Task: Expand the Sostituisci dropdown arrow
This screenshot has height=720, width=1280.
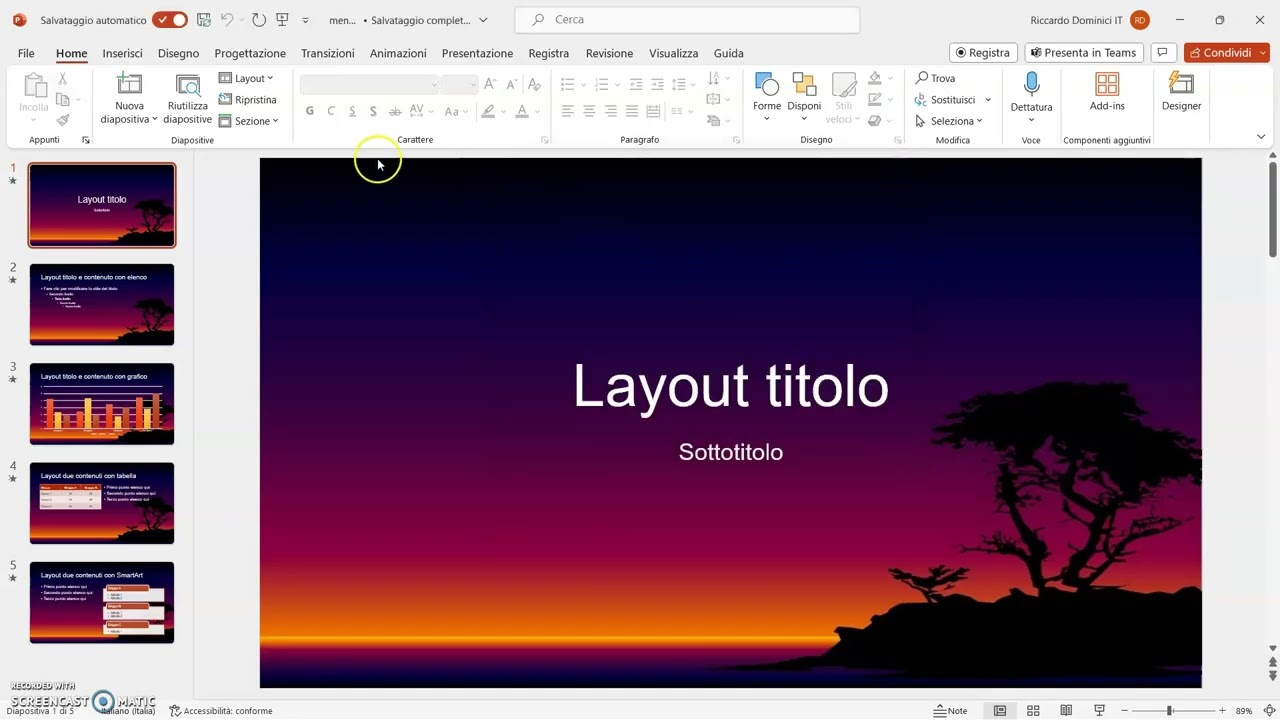Action: (x=988, y=100)
